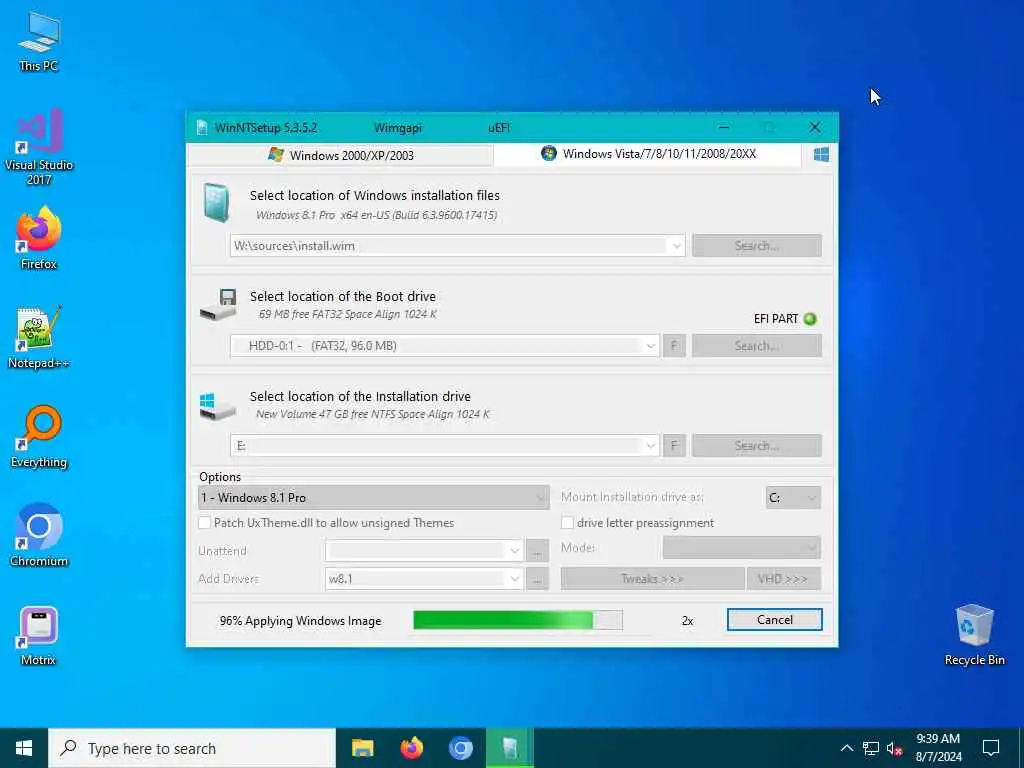Switch to Windows 2000/XP/2003 tab
This screenshot has width=1024, height=768.
(341, 155)
